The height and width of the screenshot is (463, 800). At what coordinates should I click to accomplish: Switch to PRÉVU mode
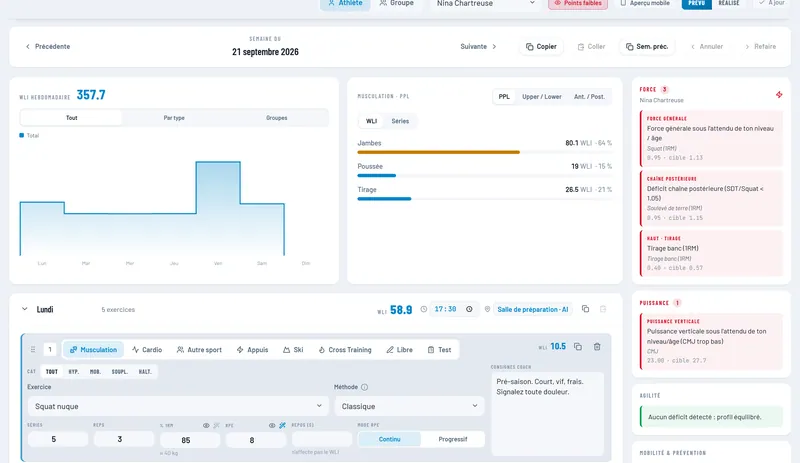click(696, 3)
